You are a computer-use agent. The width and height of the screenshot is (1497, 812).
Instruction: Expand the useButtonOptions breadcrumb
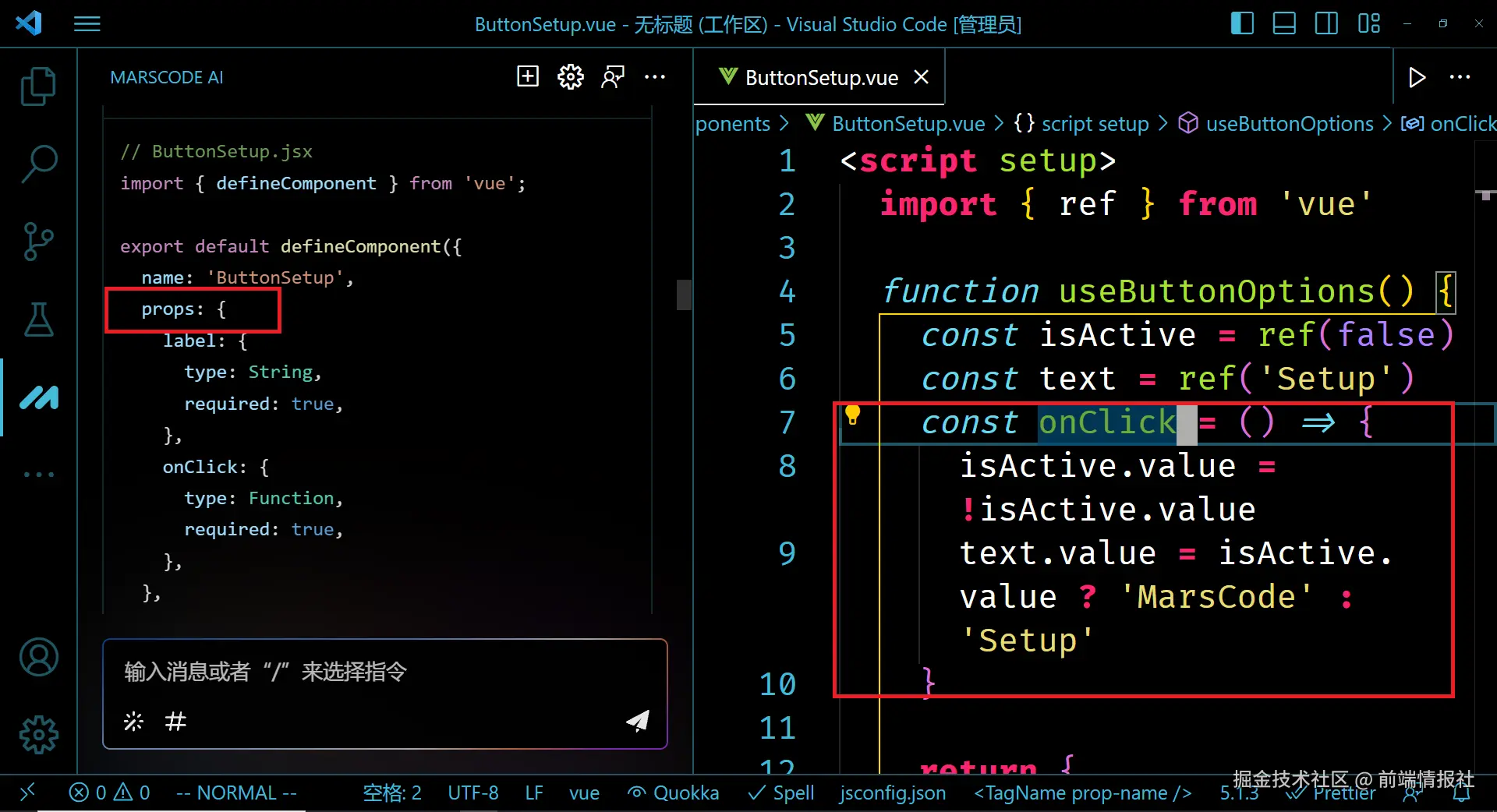[1289, 124]
